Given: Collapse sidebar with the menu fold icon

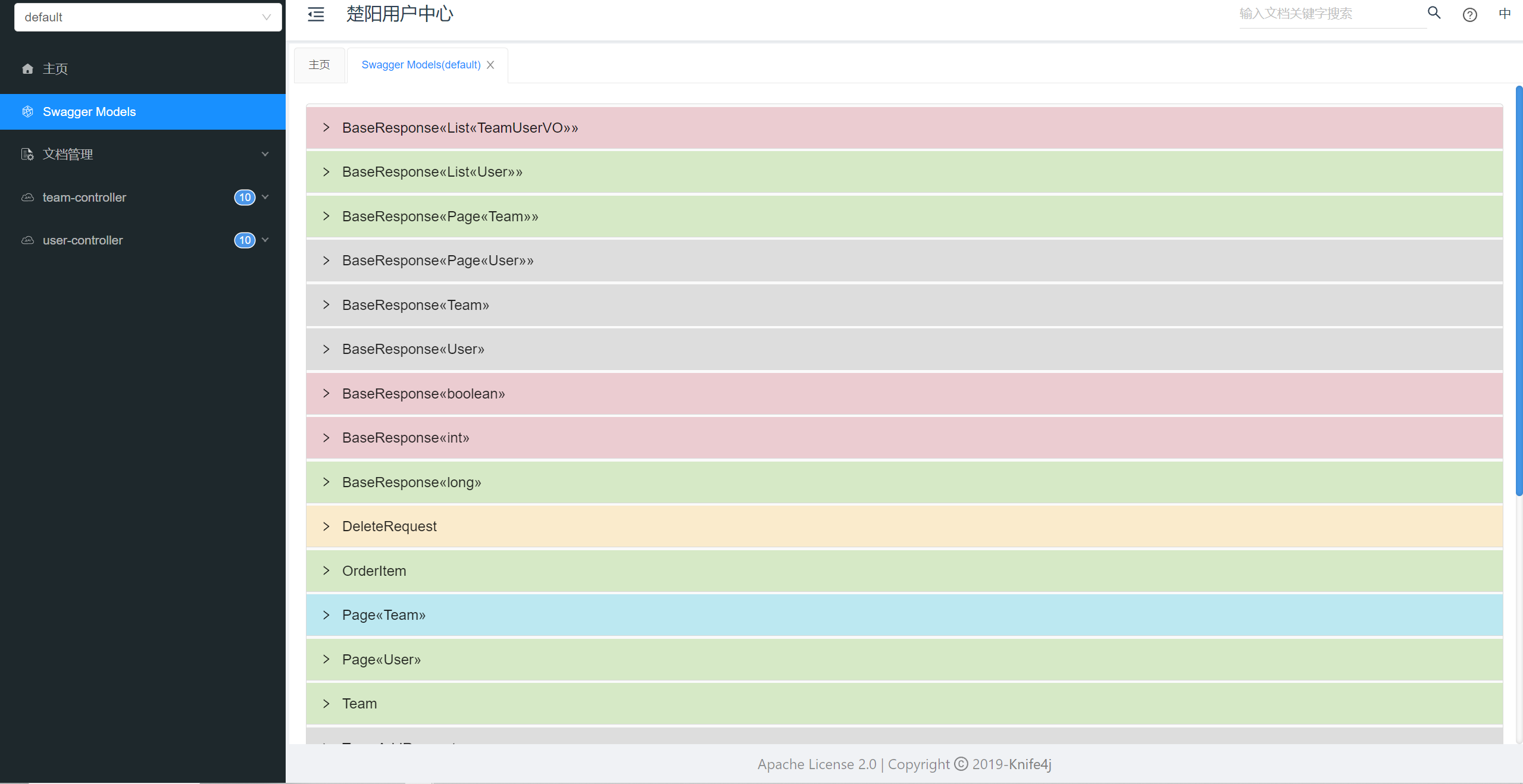Looking at the screenshot, I should click(x=316, y=15).
